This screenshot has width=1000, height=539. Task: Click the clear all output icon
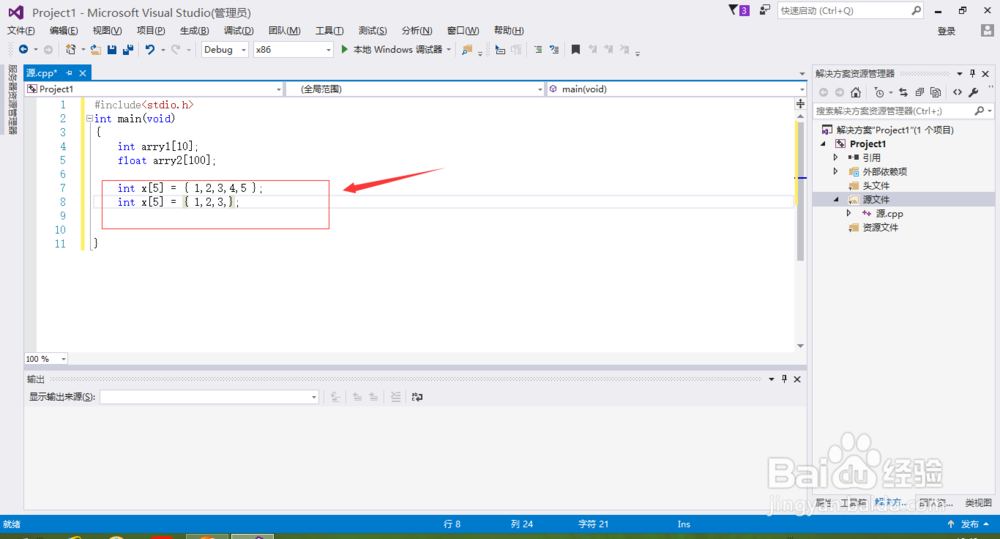pyautogui.click(x=395, y=397)
